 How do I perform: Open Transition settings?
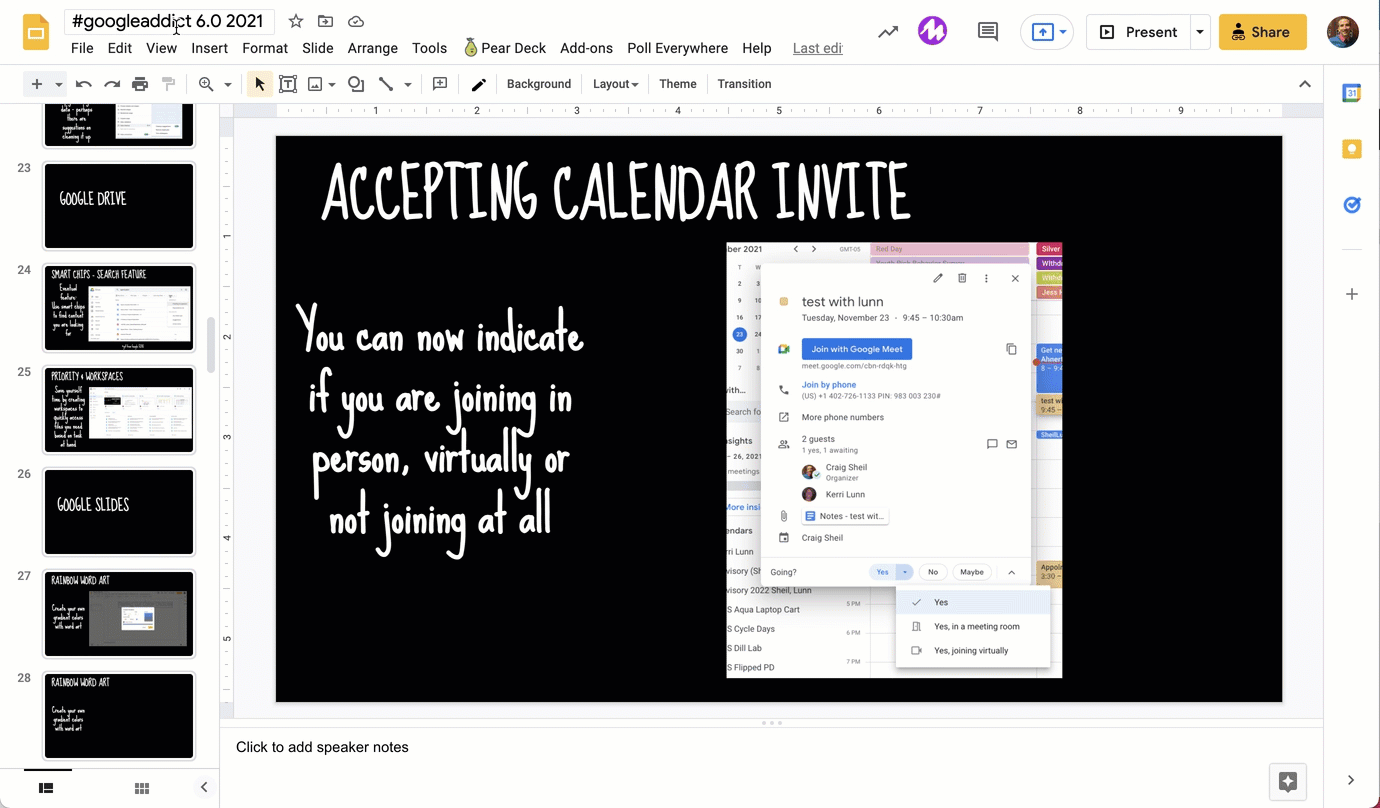744,84
